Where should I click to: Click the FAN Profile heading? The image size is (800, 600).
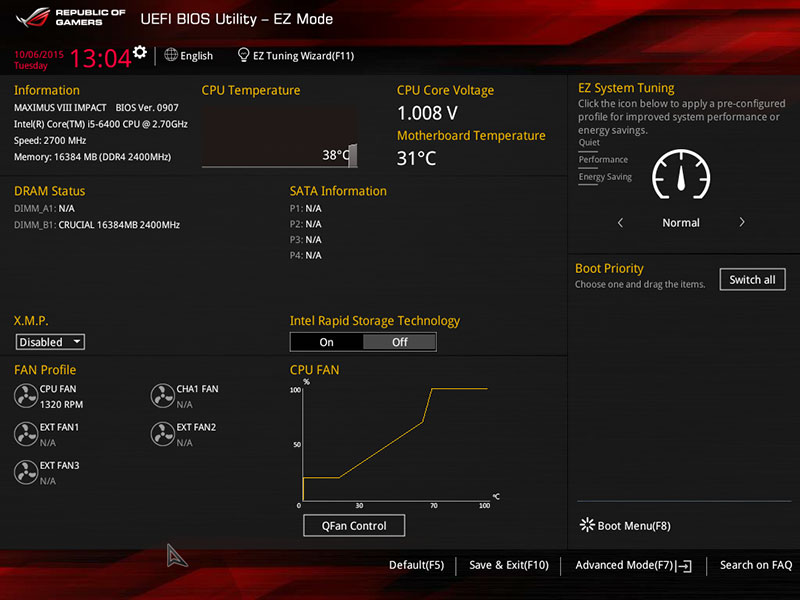coord(45,370)
